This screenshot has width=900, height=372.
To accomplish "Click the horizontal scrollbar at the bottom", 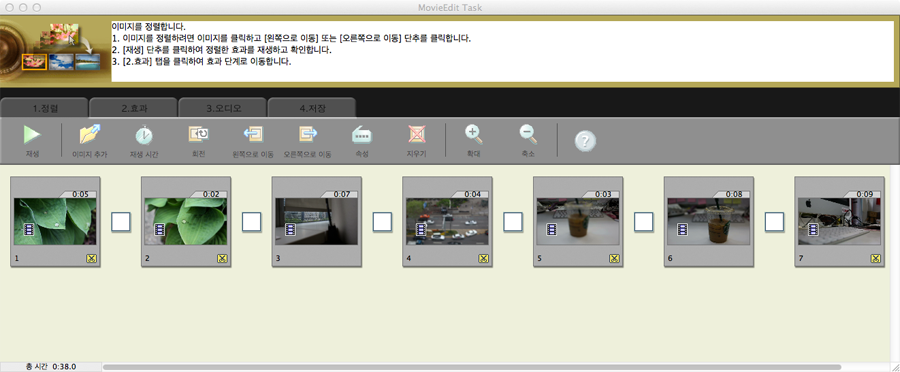I will 472,366.
